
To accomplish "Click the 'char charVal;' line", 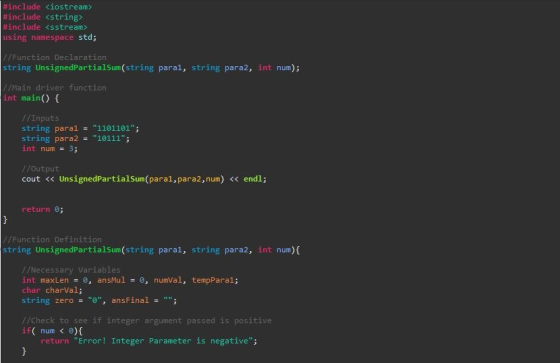I will coord(52,290).
